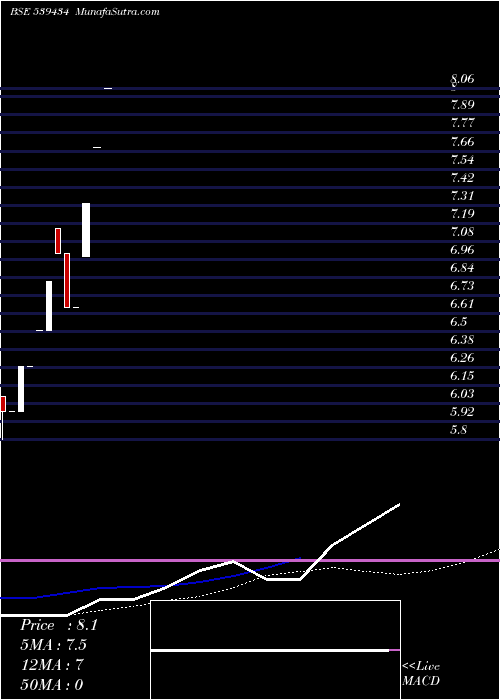Click the longest red candlestick
This screenshot has height=700, width=500.
tap(67, 280)
